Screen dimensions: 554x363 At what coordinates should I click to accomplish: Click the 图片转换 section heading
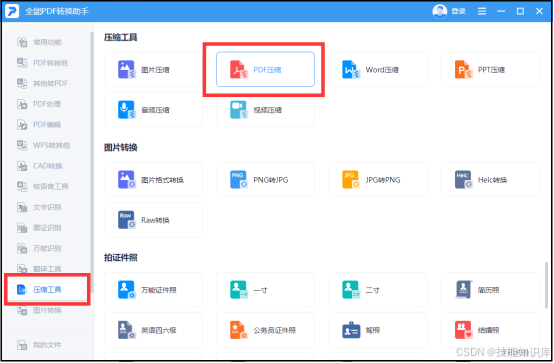click(120, 147)
